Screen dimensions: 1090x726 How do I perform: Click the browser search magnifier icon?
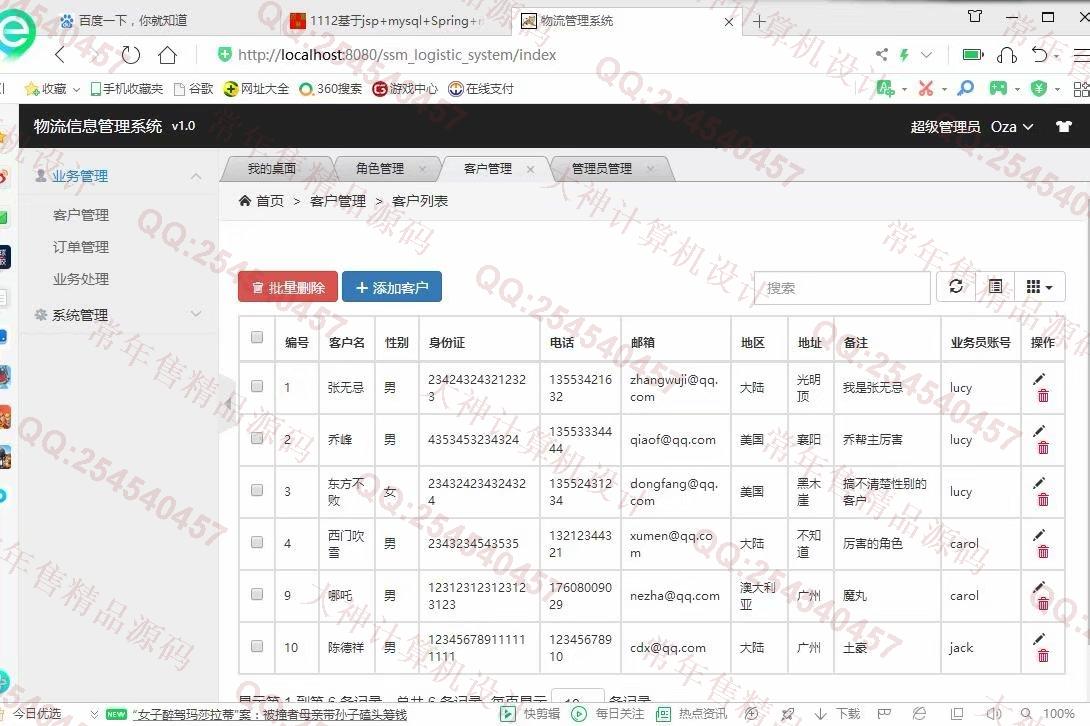coord(966,88)
